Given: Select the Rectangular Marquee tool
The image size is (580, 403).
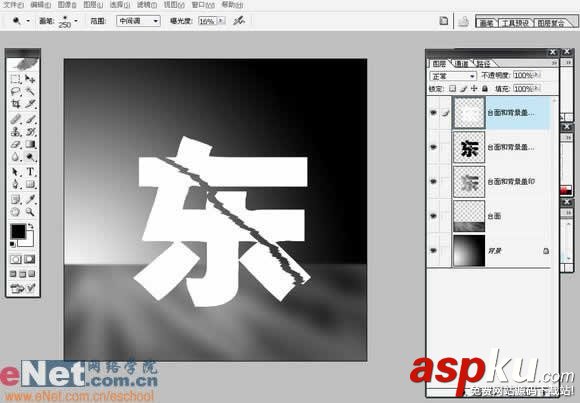Looking at the screenshot, I should tap(16, 78).
